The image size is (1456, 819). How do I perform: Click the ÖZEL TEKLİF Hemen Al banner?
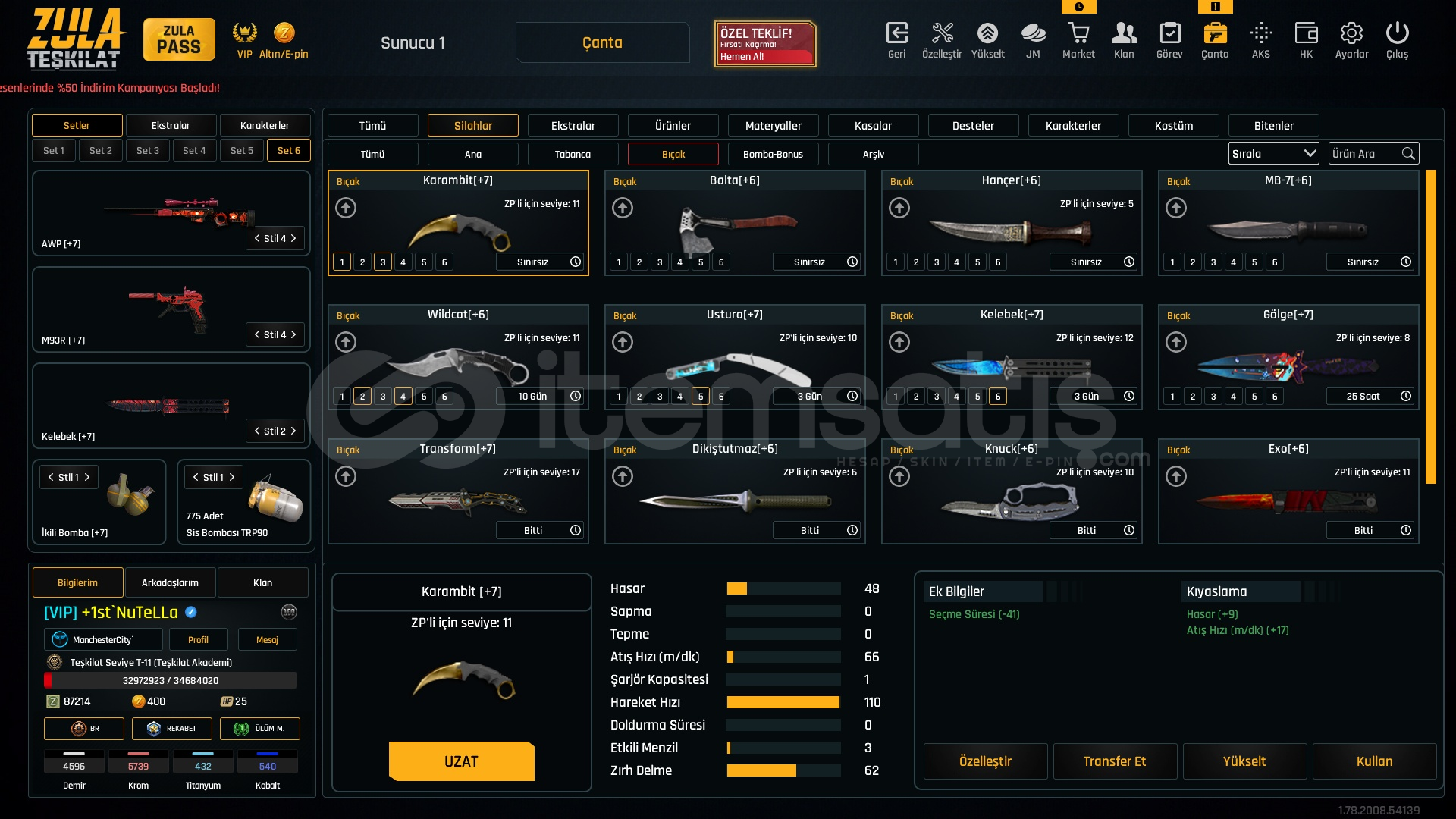765,44
